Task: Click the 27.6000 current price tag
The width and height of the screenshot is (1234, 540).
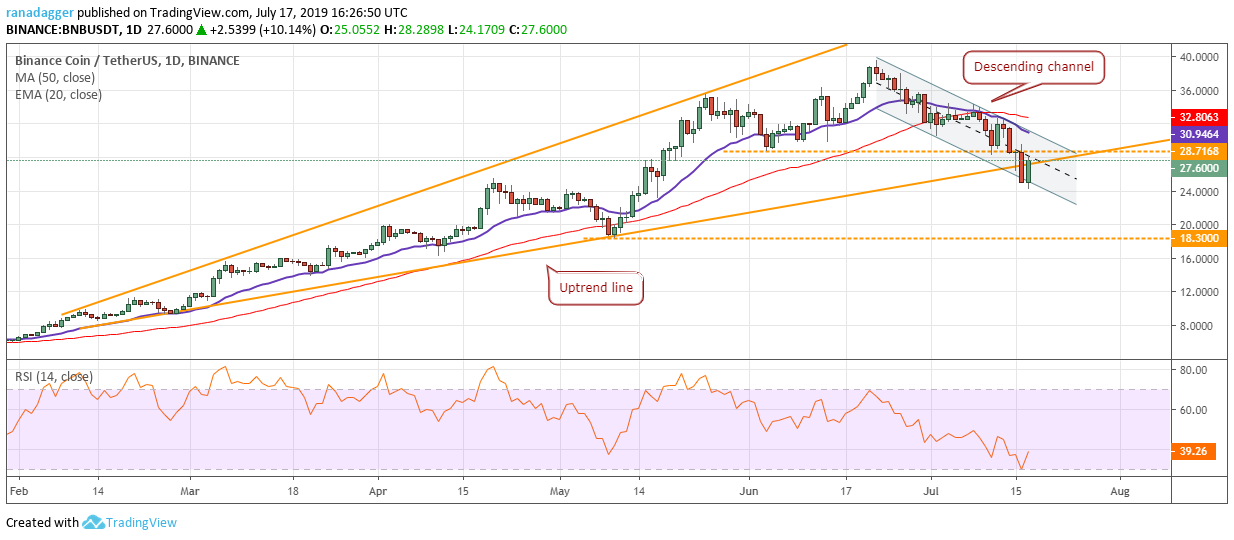Action: click(x=1198, y=168)
